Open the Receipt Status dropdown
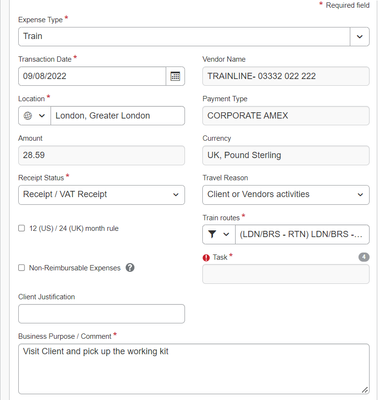This screenshot has height=400, width=383. (x=101, y=195)
